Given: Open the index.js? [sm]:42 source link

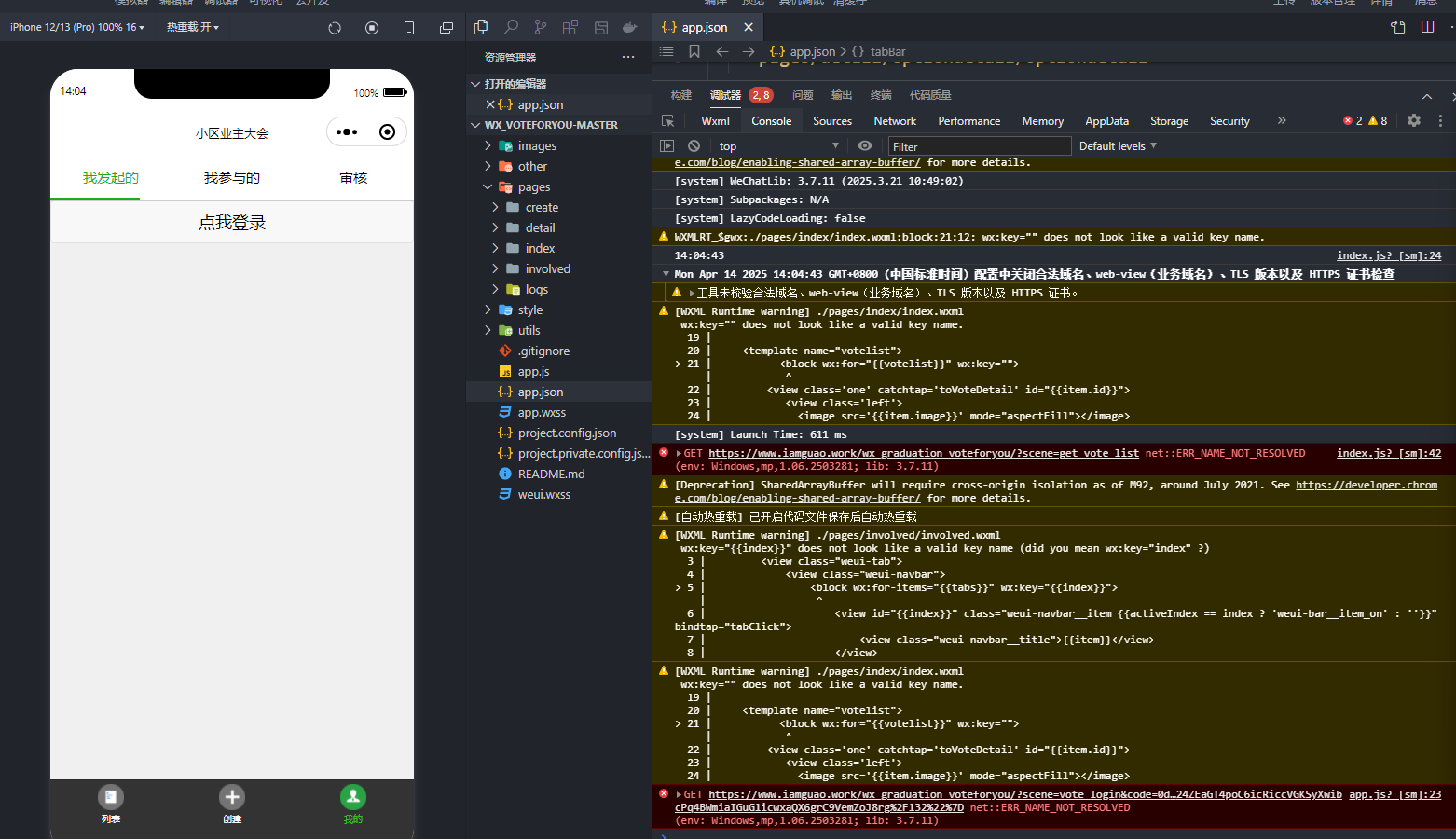Looking at the screenshot, I should pos(1389,453).
